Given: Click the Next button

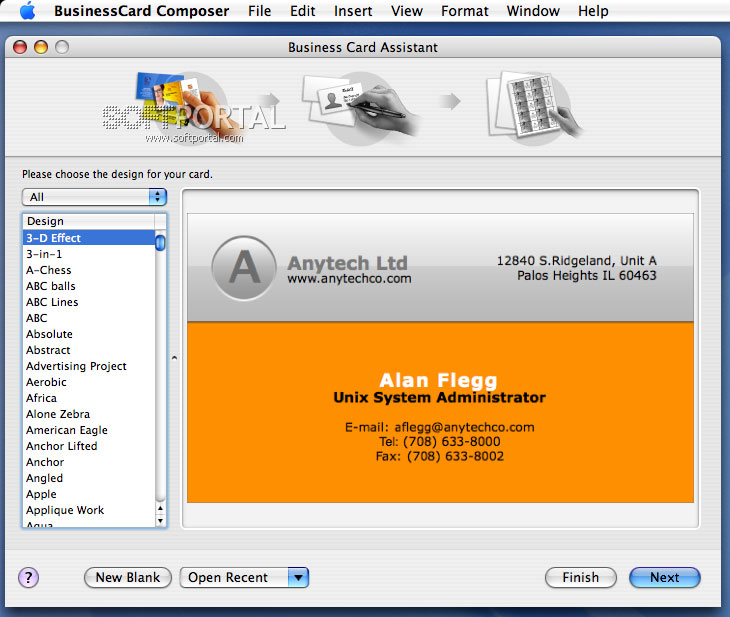Looking at the screenshot, I should pyautogui.click(x=664, y=577).
